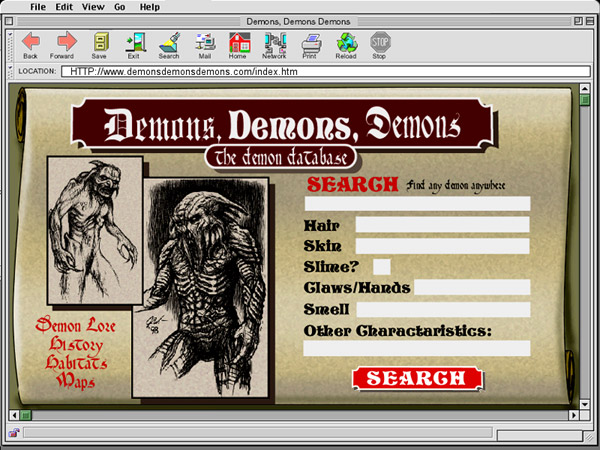600x450 pixels.
Task: Click the horizontal scrollbar at page bottom
Action: (300, 414)
